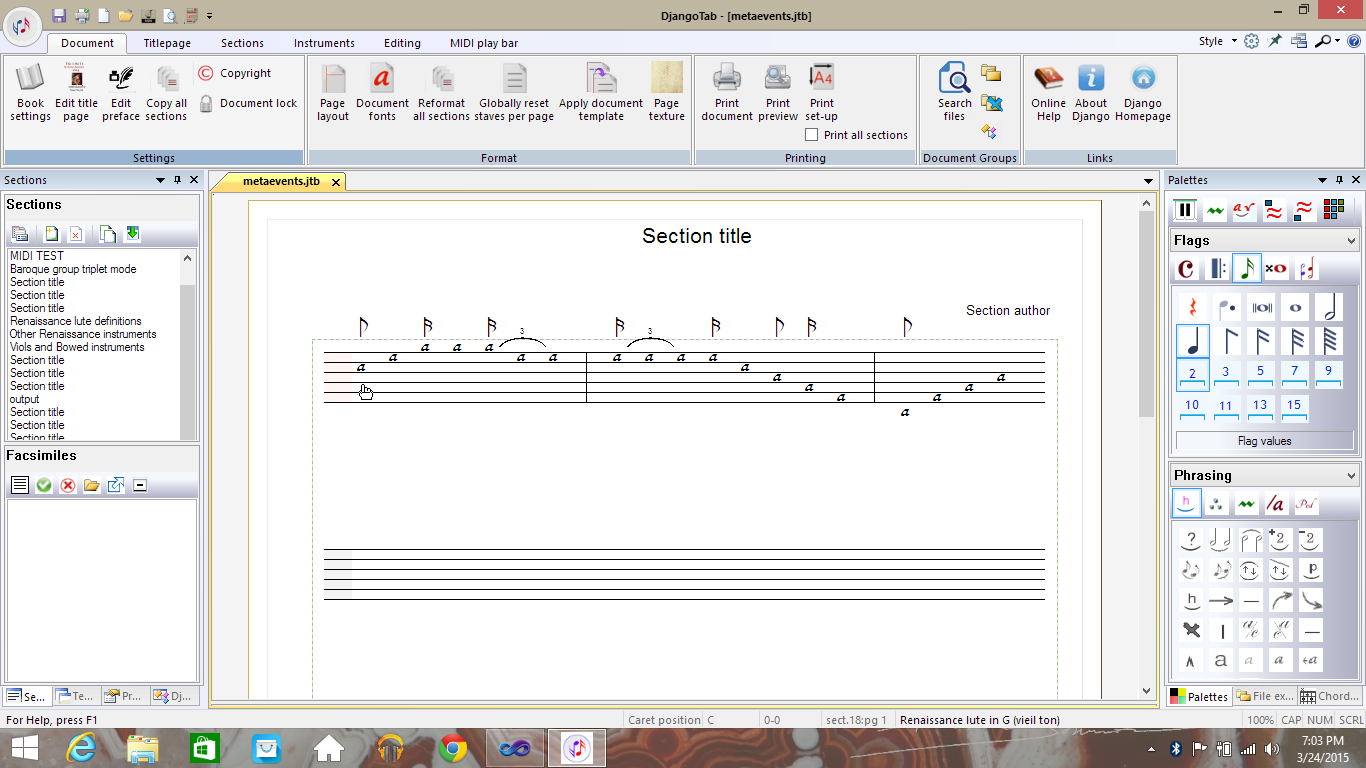Toggle auto-hide pin on Sections panel
This screenshot has height=768, width=1366.
point(177,180)
